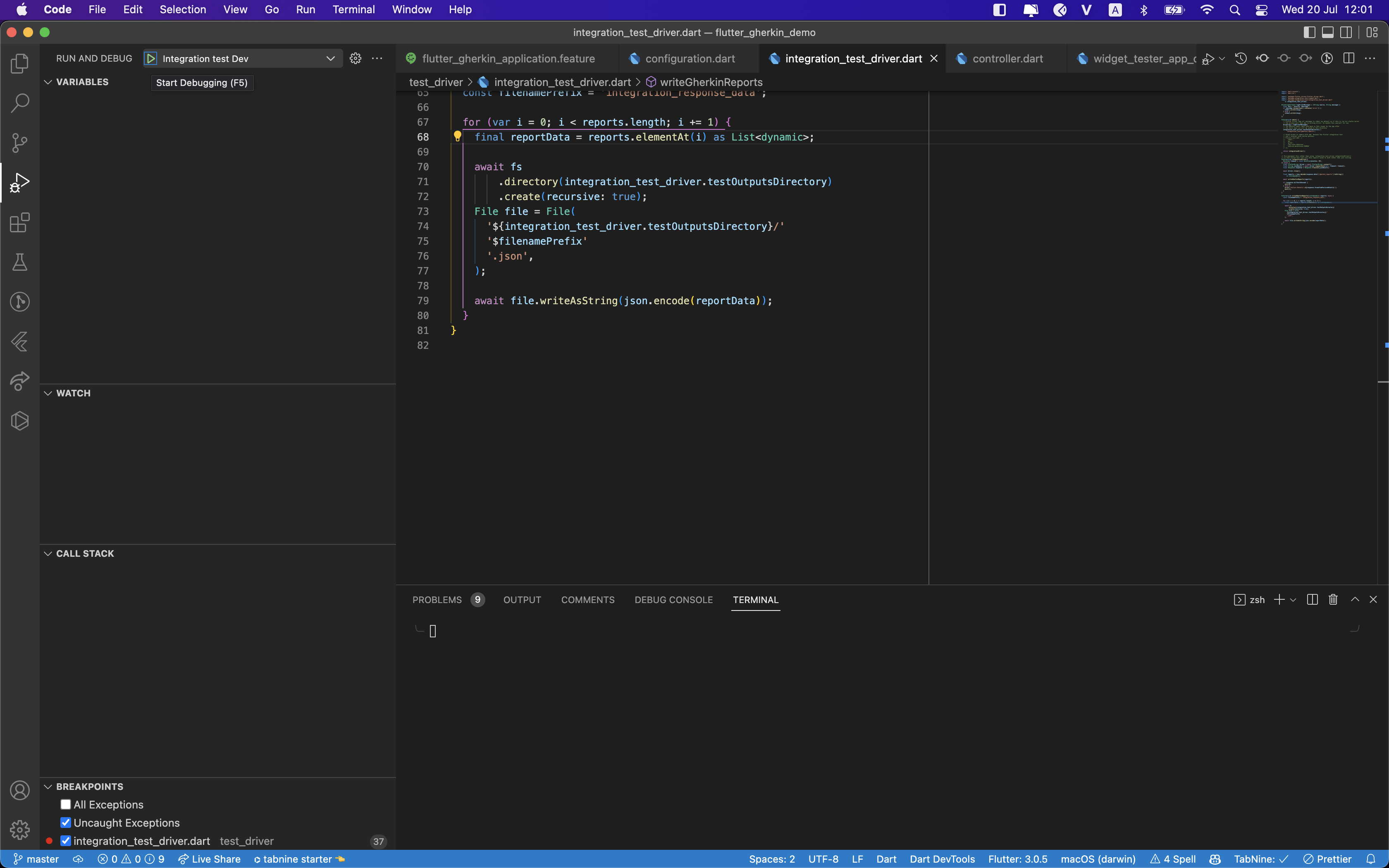
Task: Toggle the integration_test_driver.dart breakpoint checkbox
Action: point(65,840)
